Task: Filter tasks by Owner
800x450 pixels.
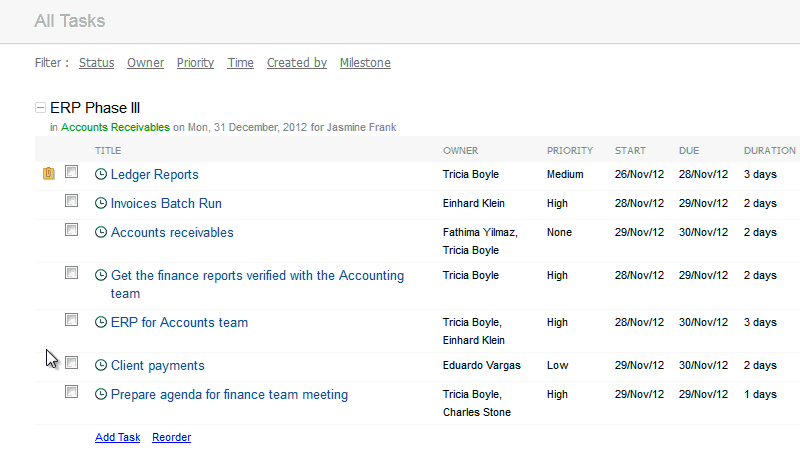Action: 145,63
